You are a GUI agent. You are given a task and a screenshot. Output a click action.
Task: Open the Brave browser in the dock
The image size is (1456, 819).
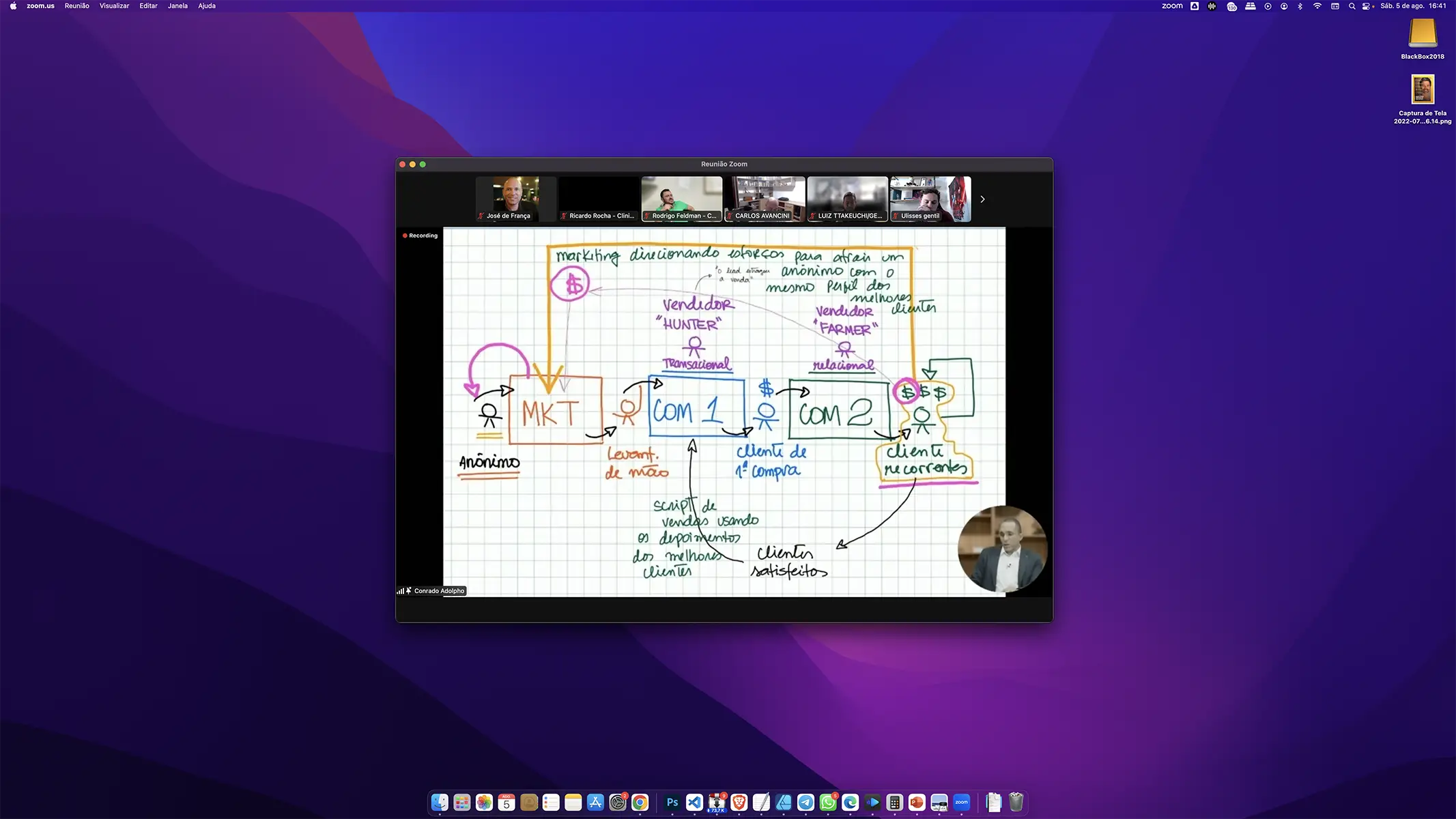(x=739, y=803)
